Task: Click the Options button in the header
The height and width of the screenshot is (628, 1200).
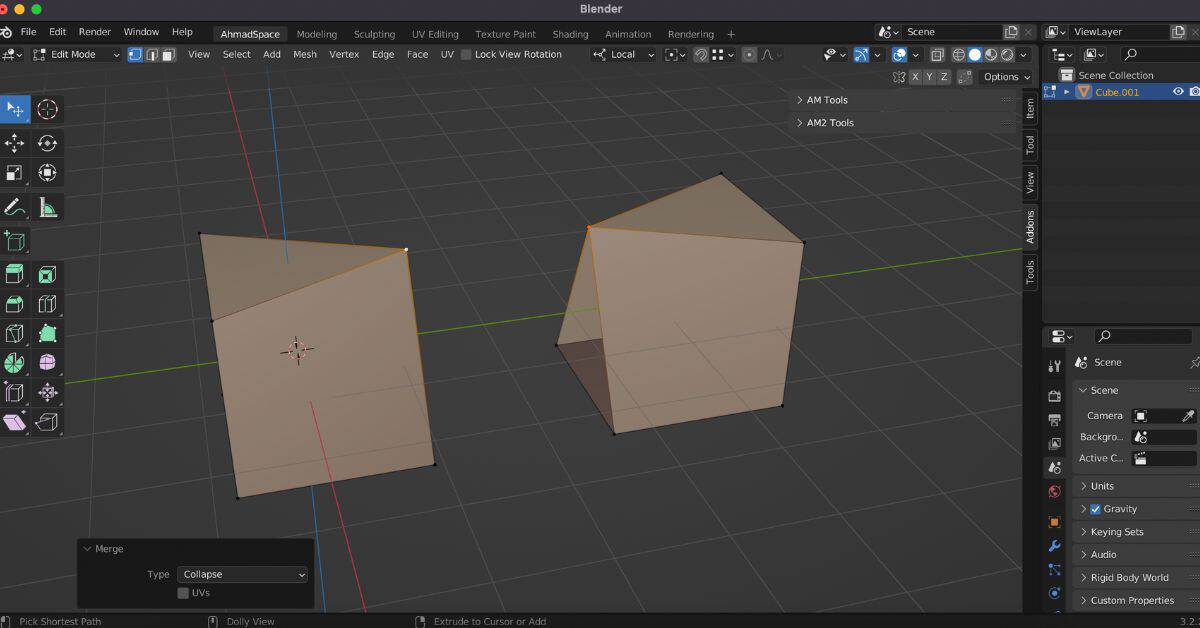Action: coord(1005,76)
